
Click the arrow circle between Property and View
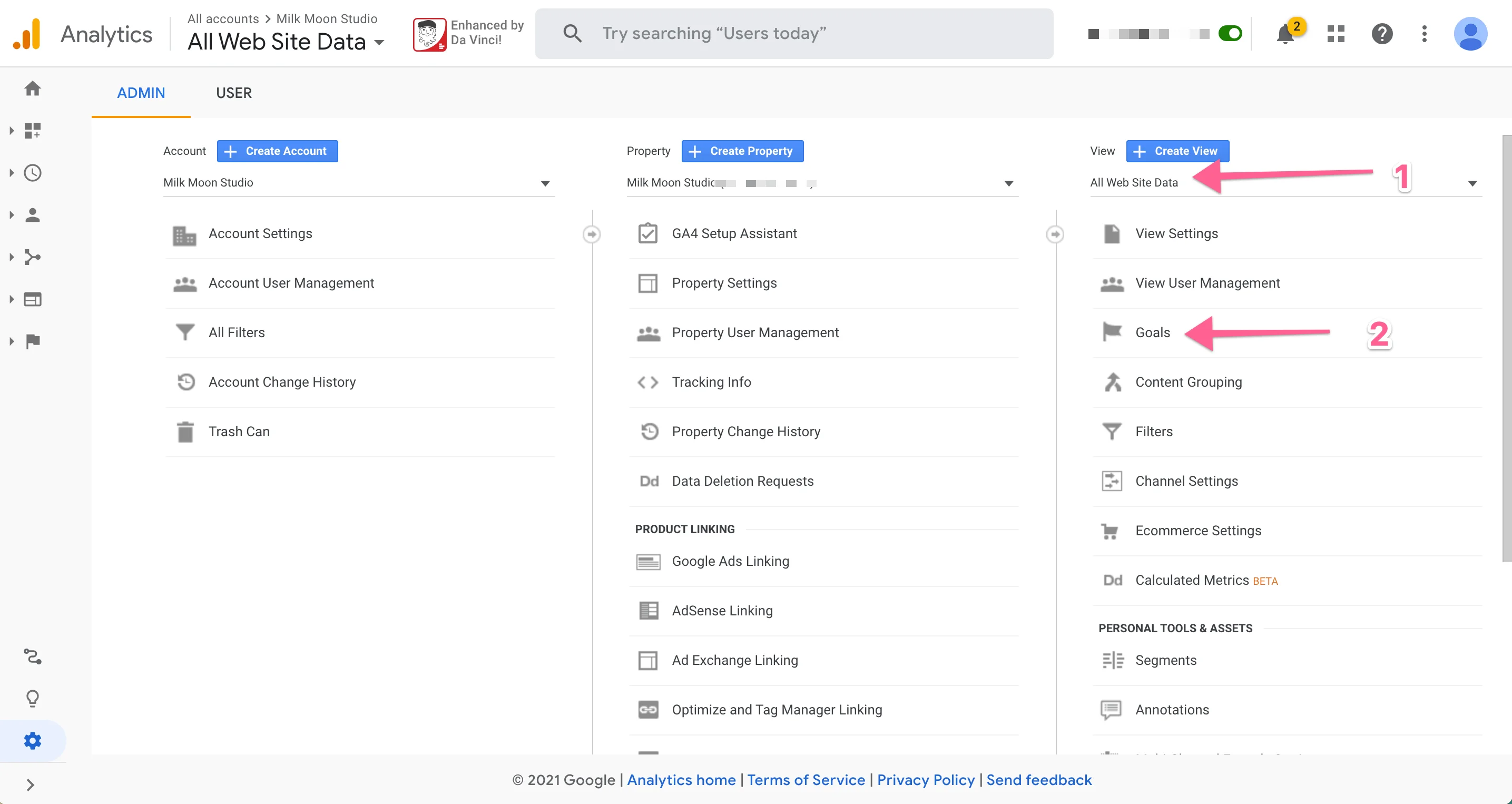point(1055,234)
